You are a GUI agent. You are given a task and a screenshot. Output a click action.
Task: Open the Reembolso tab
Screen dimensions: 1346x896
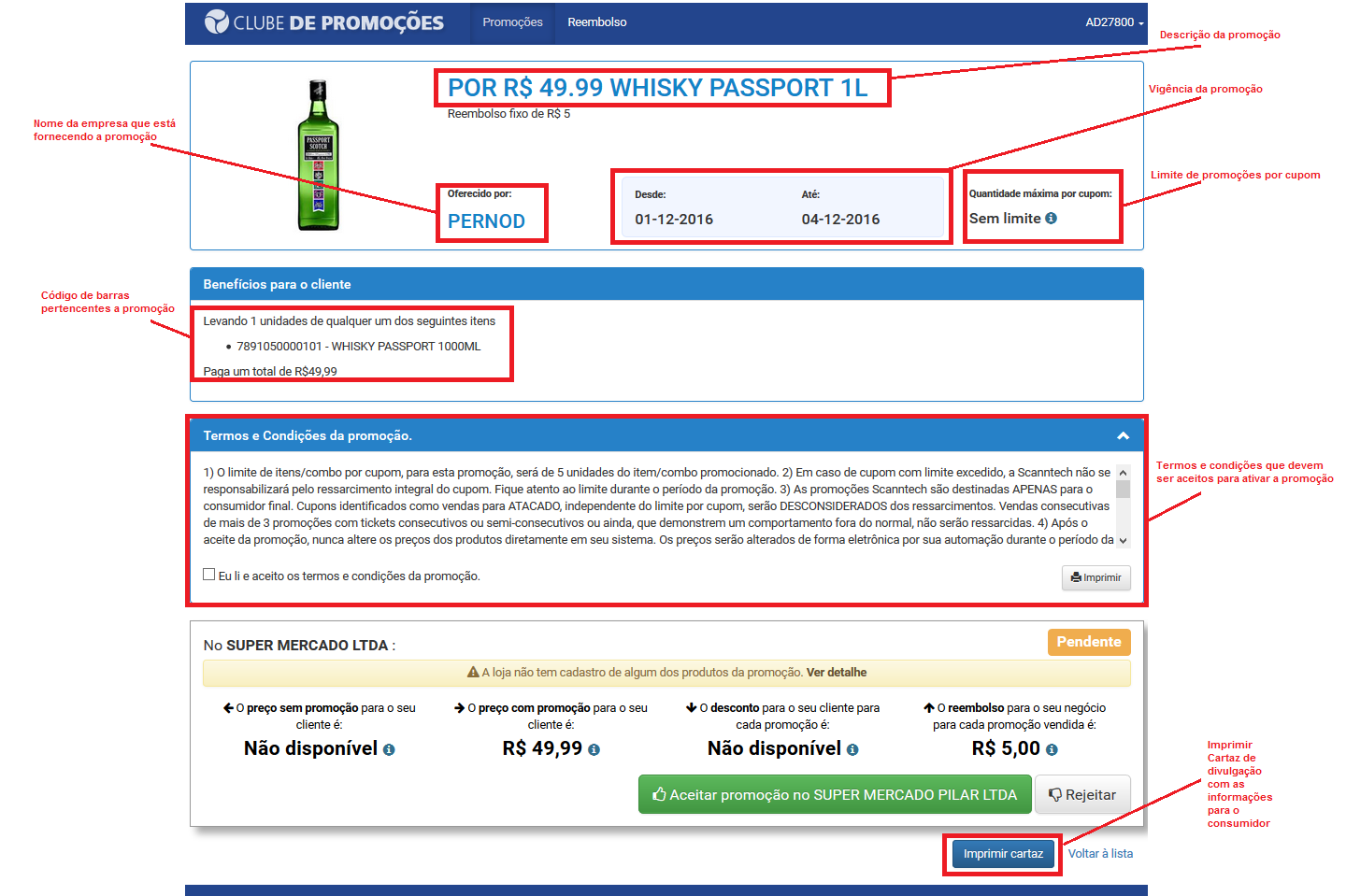[x=597, y=22]
